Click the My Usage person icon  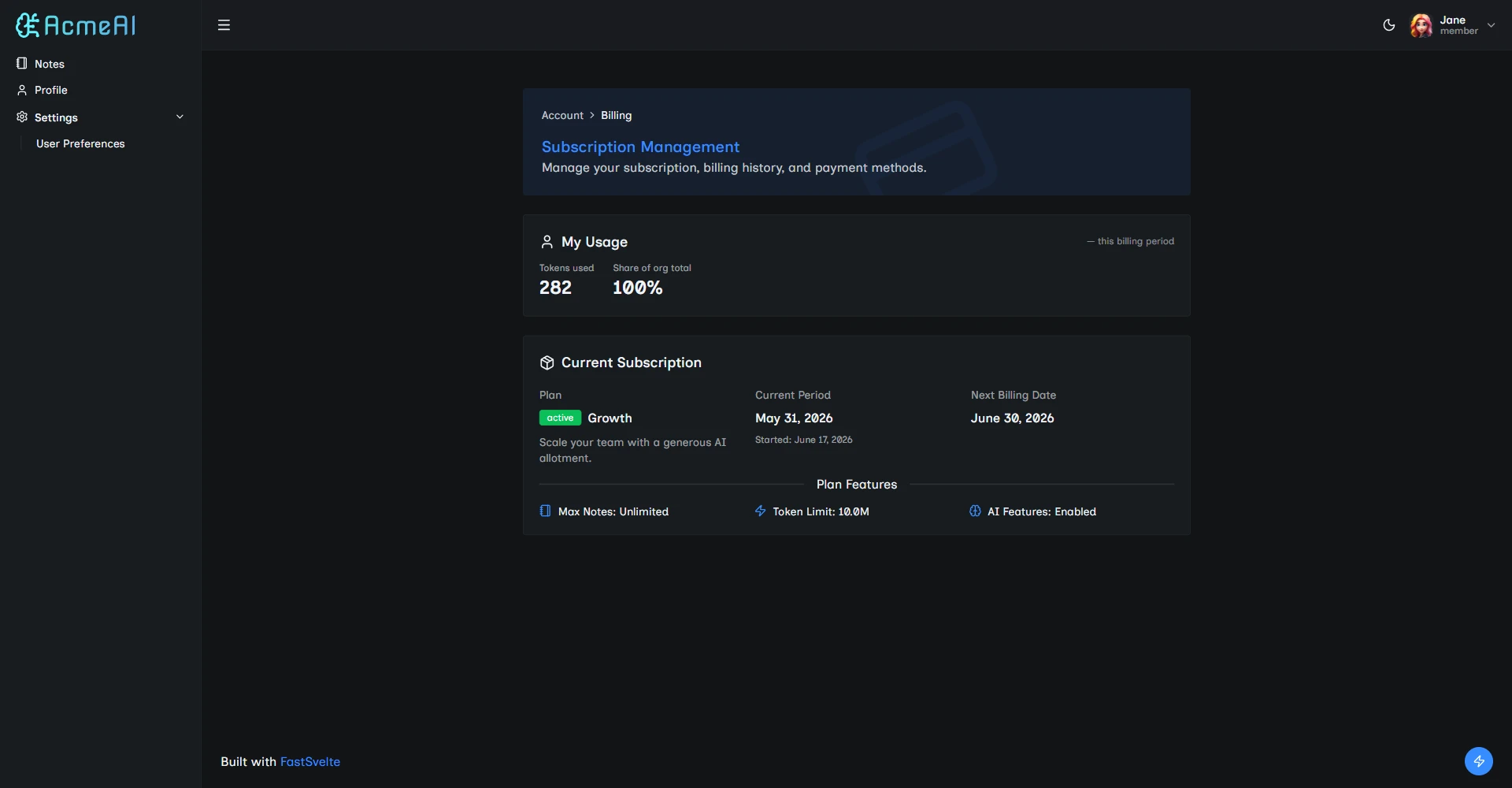[x=547, y=241]
